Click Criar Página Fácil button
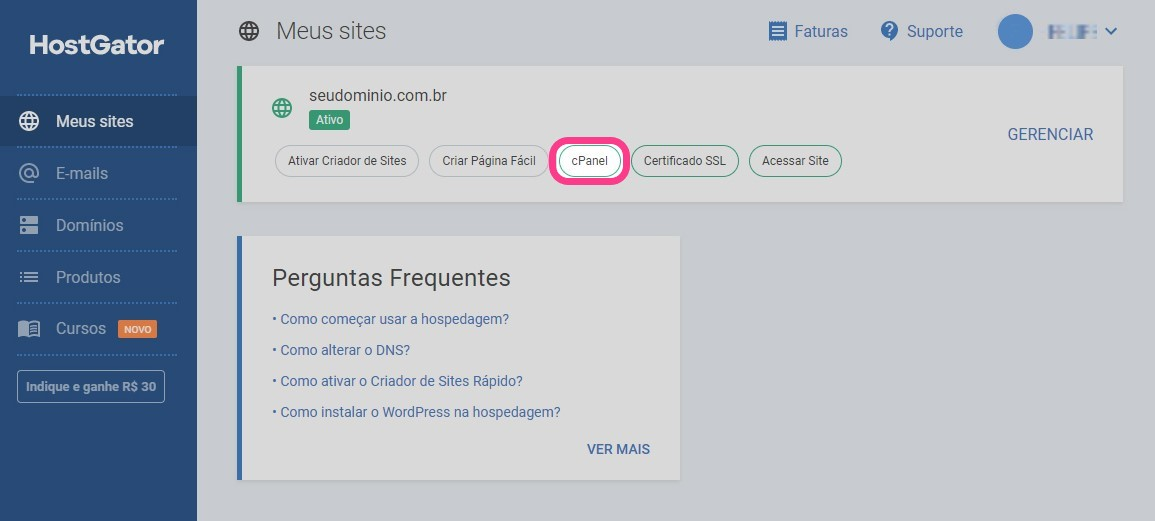This screenshot has height=521, width=1155. [x=489, y=161]
